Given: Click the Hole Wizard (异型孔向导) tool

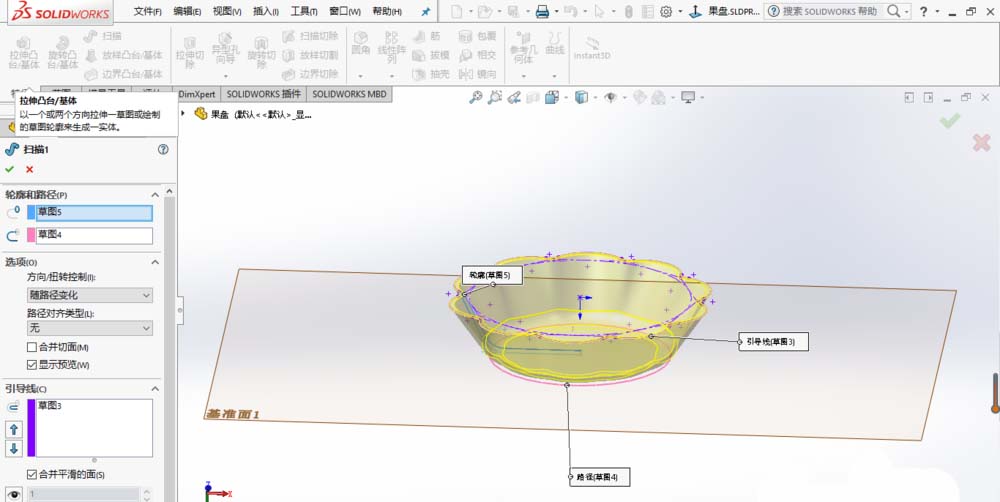Looking at the screenshot, I should [225, 48].
